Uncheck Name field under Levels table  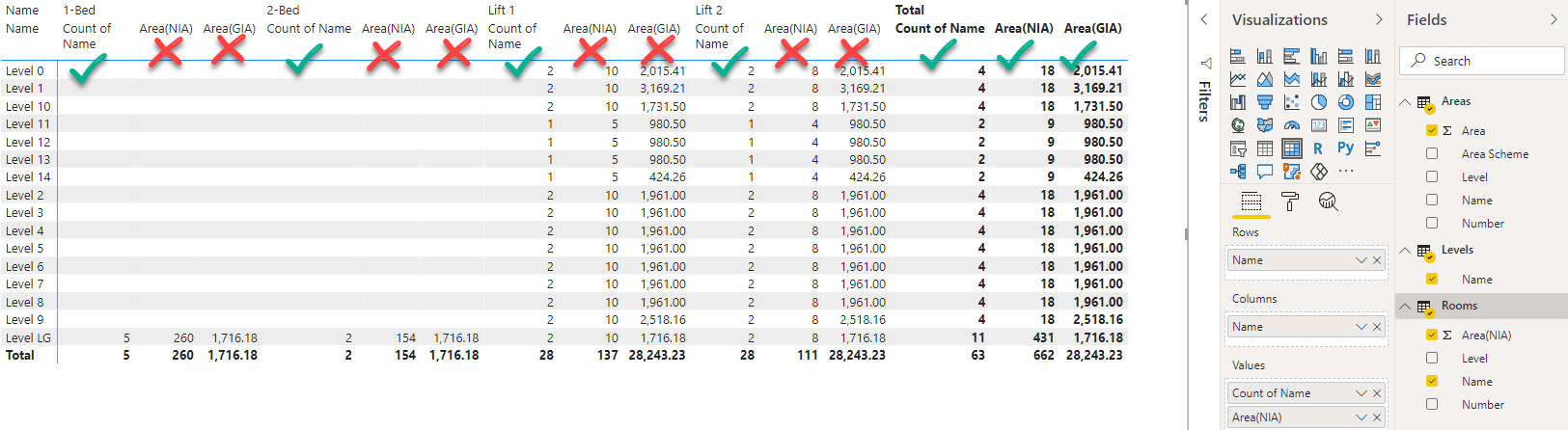tap(1432, 279)
